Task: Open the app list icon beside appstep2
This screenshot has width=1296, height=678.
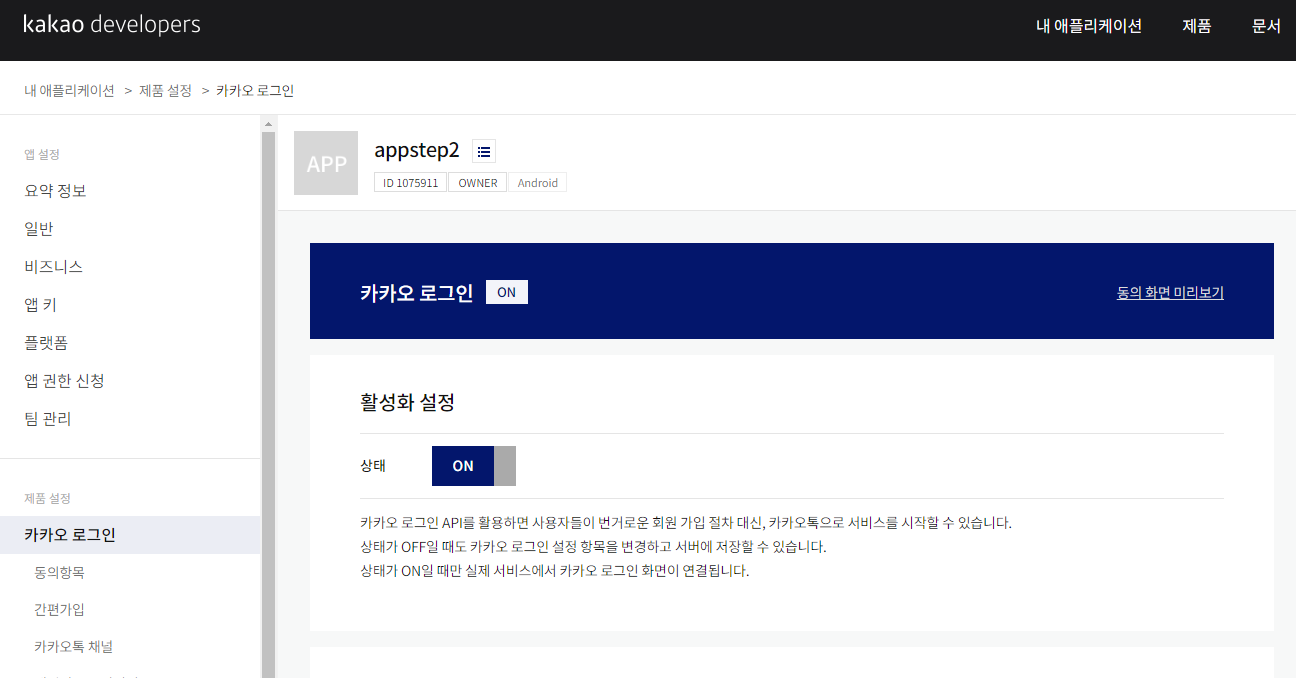Action: tap(484, 151)
